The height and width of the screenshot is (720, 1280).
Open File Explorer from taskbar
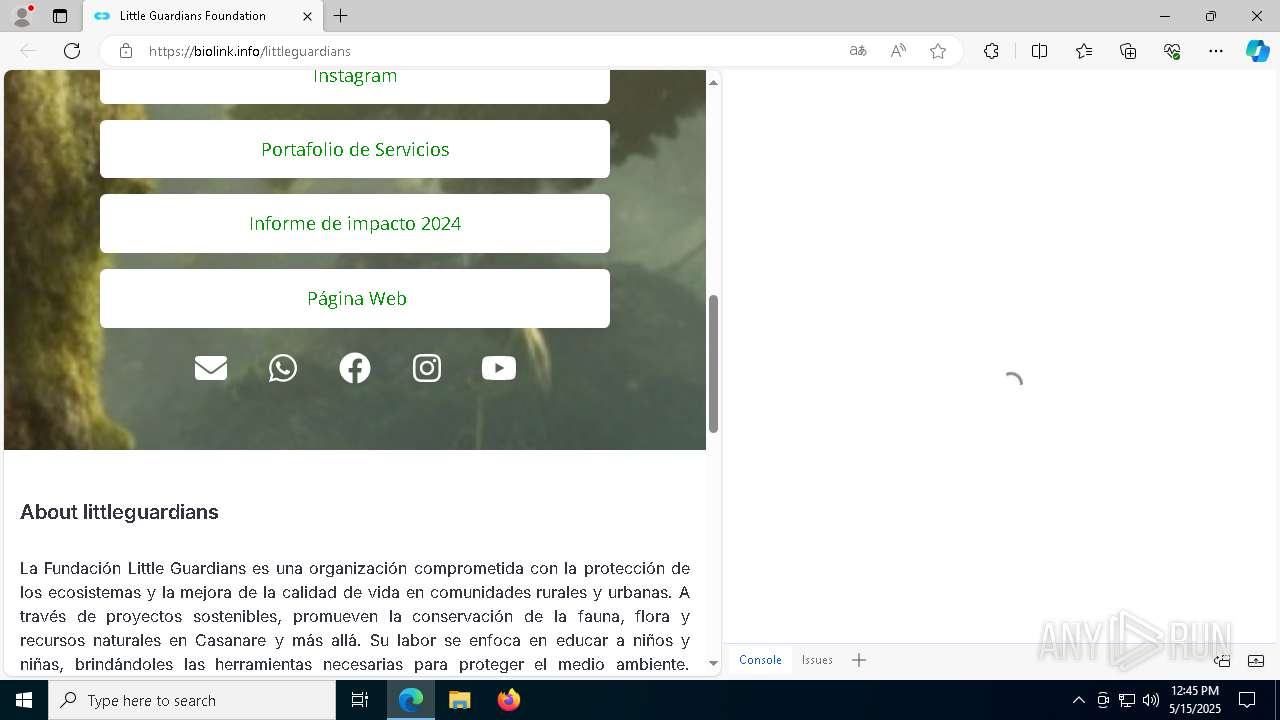[460, 700]
